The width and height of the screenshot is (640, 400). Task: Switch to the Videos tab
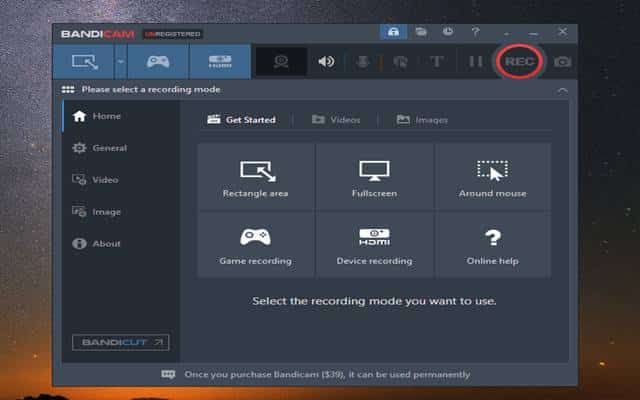(336, 120)
